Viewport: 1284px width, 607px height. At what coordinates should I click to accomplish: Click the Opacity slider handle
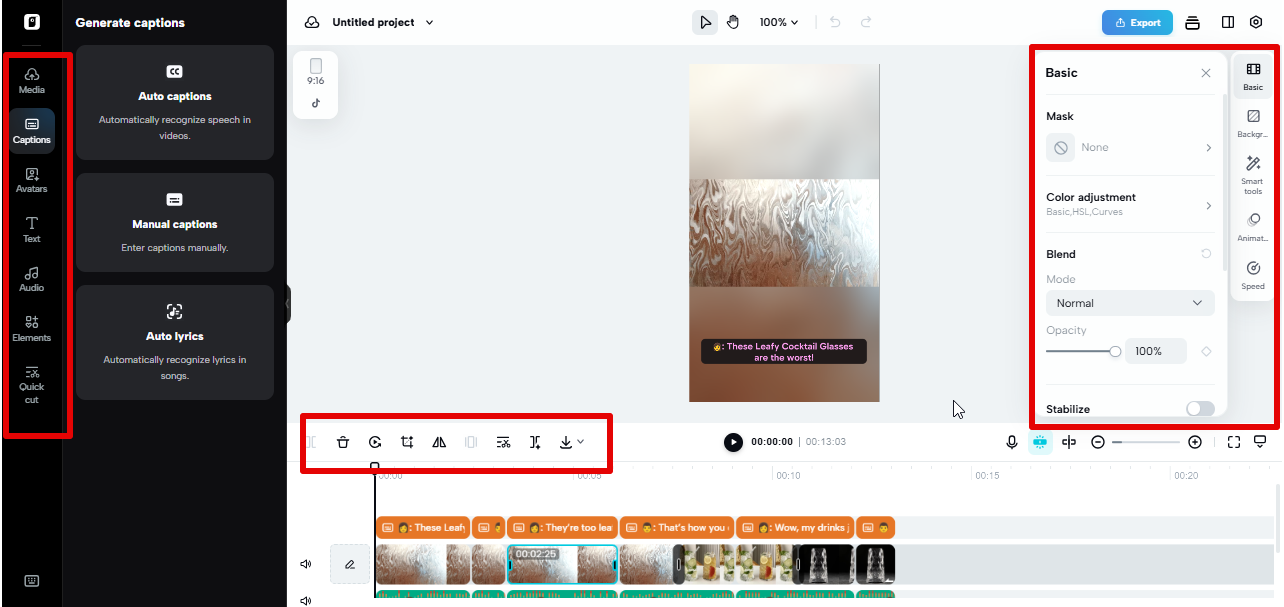[x=1115, y=351]
